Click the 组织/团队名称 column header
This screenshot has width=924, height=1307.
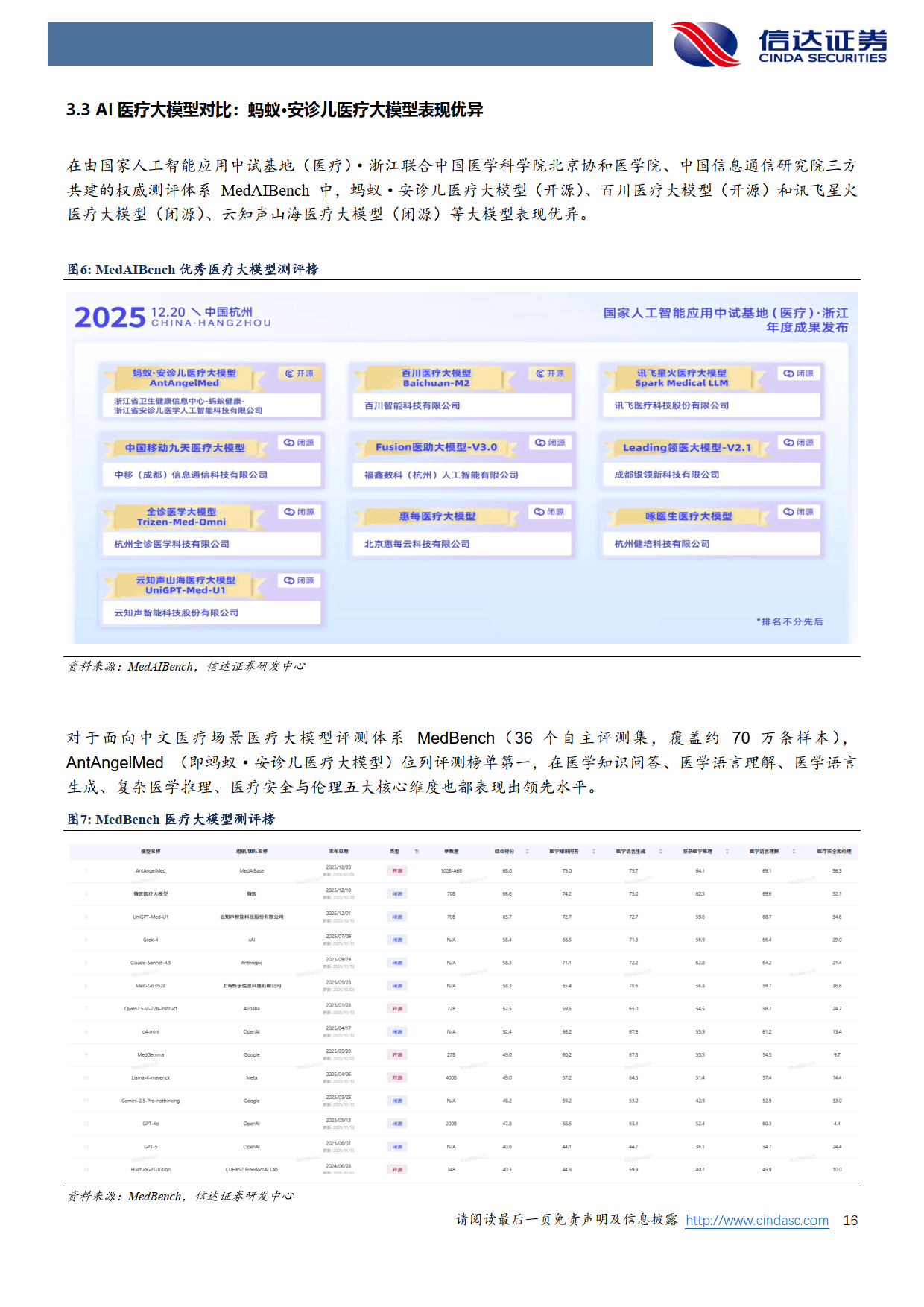[x=252, y=851]
